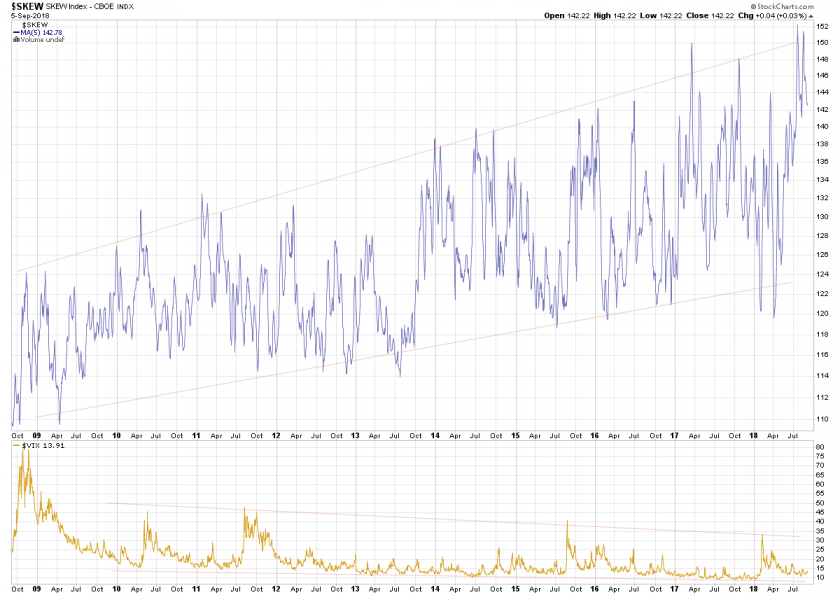This screenshot has height=595, width=840.
Task: Click the 'Chg +0.04 (+0.03%)' value
Action: 772,16
